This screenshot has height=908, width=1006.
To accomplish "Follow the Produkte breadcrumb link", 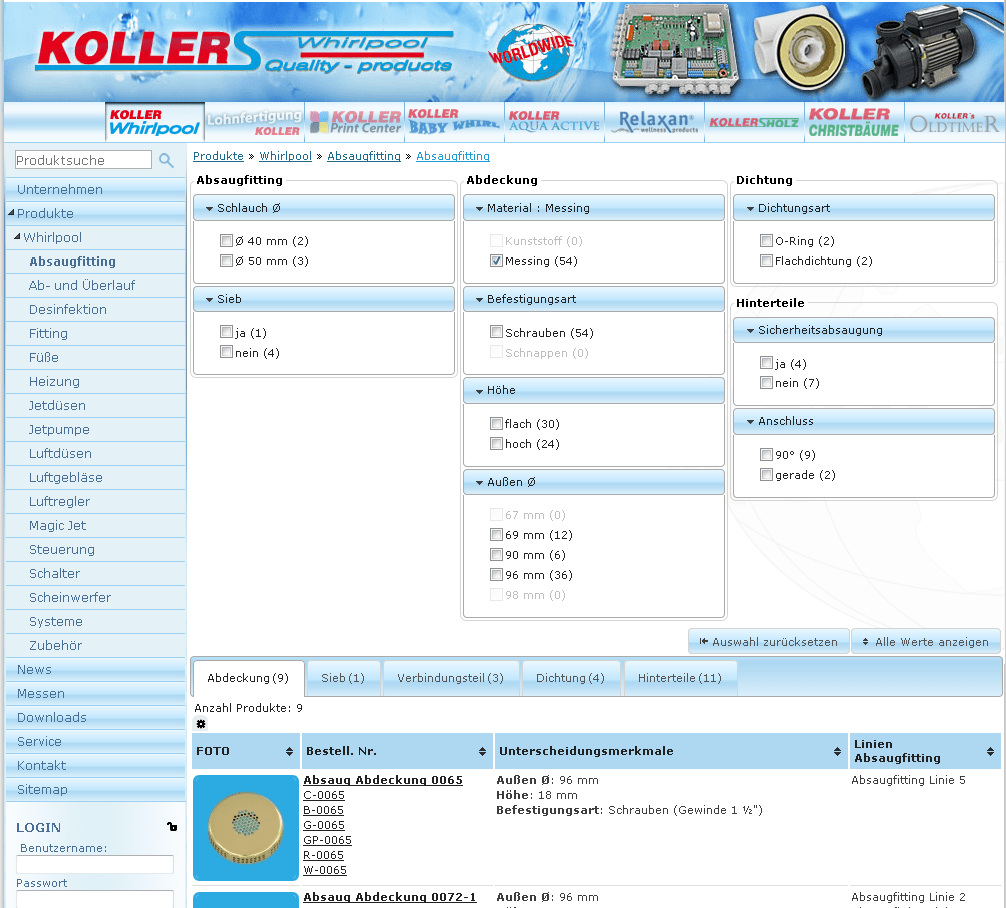I will pyautogui.click(x=218, y=156).
